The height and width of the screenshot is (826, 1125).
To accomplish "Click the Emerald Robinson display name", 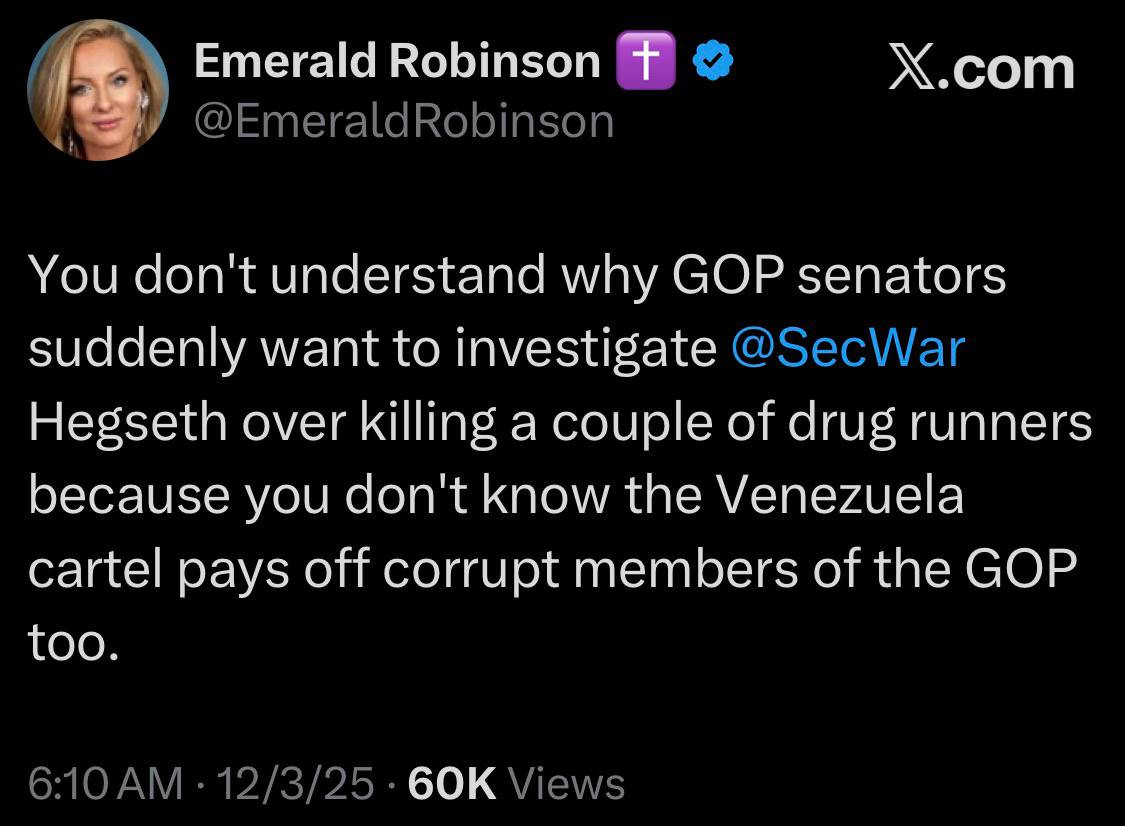I will click(396, 63).
